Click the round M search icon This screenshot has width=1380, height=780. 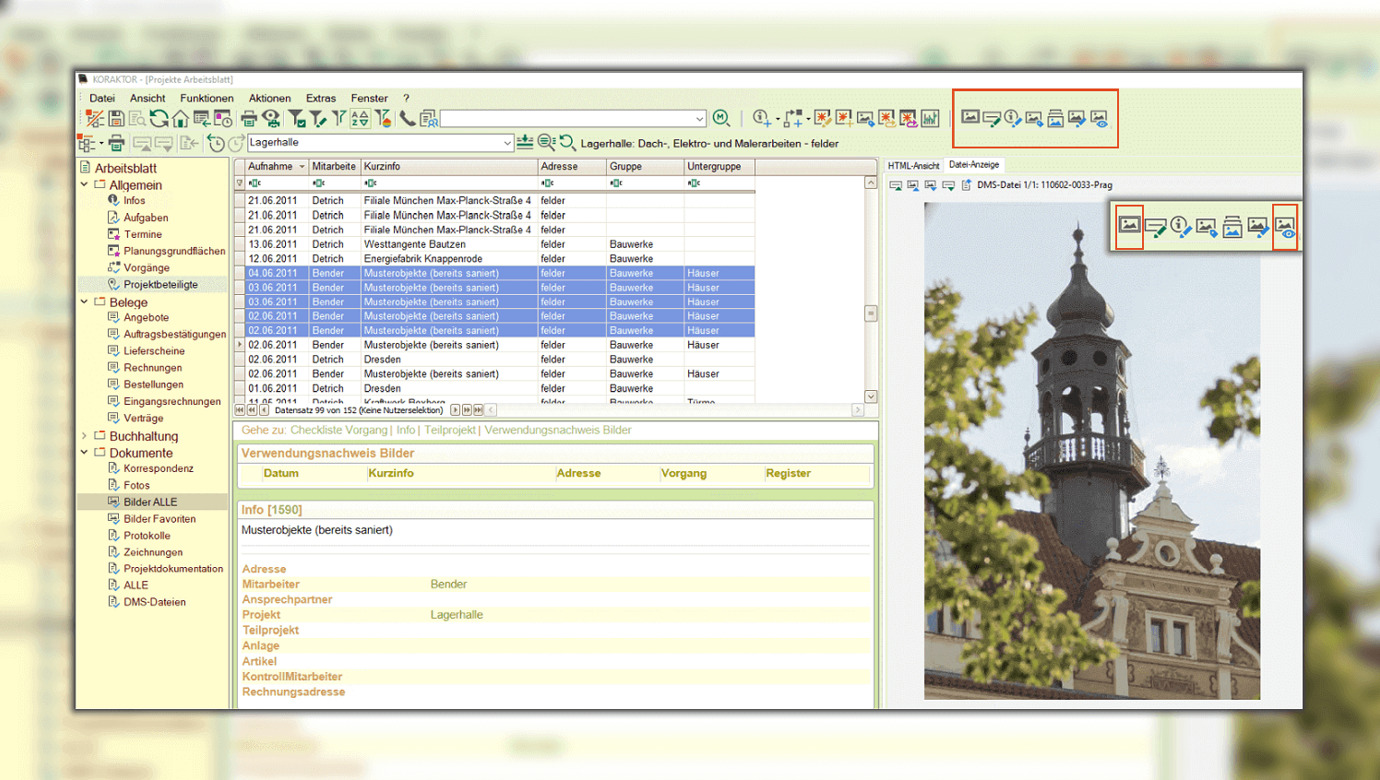point(721,119)
